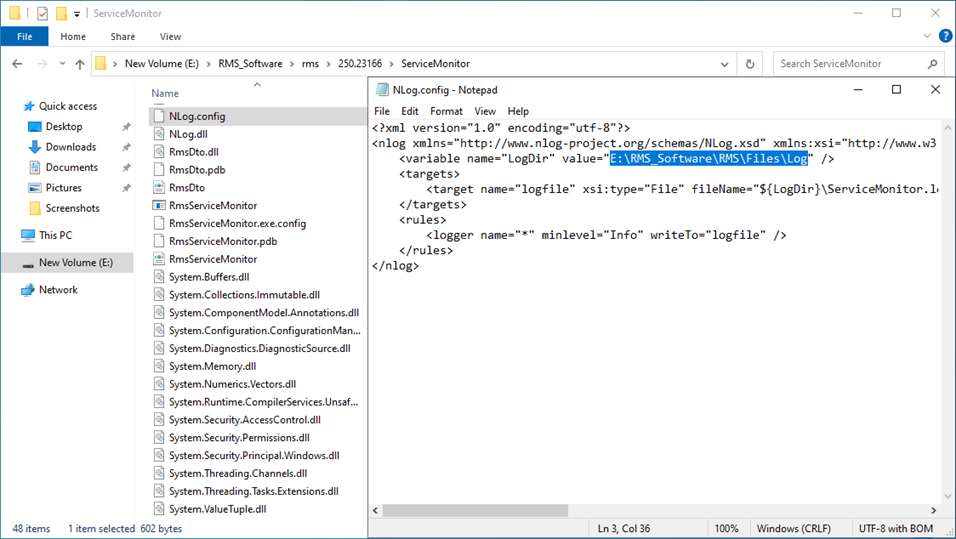Click New folder quick access icon

pos(61,13)
